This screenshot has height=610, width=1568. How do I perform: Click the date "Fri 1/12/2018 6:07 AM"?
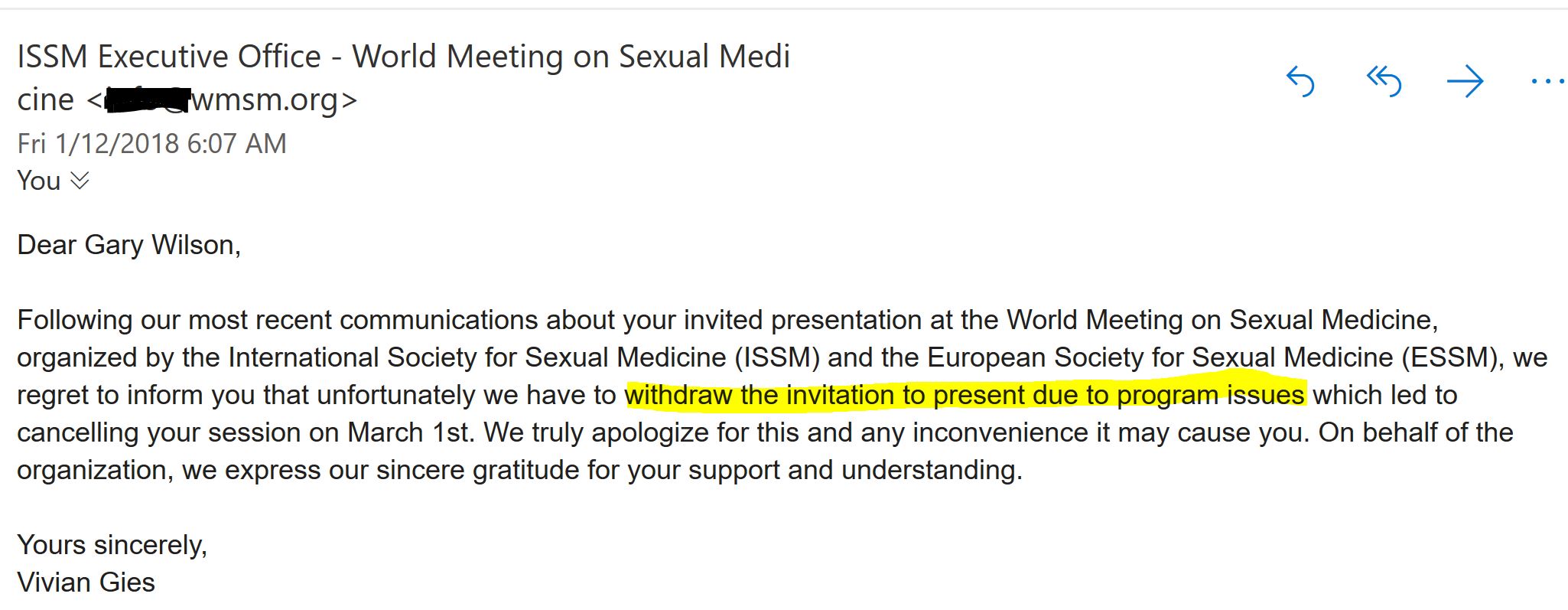pyautogui.click(x=151, y=143)
